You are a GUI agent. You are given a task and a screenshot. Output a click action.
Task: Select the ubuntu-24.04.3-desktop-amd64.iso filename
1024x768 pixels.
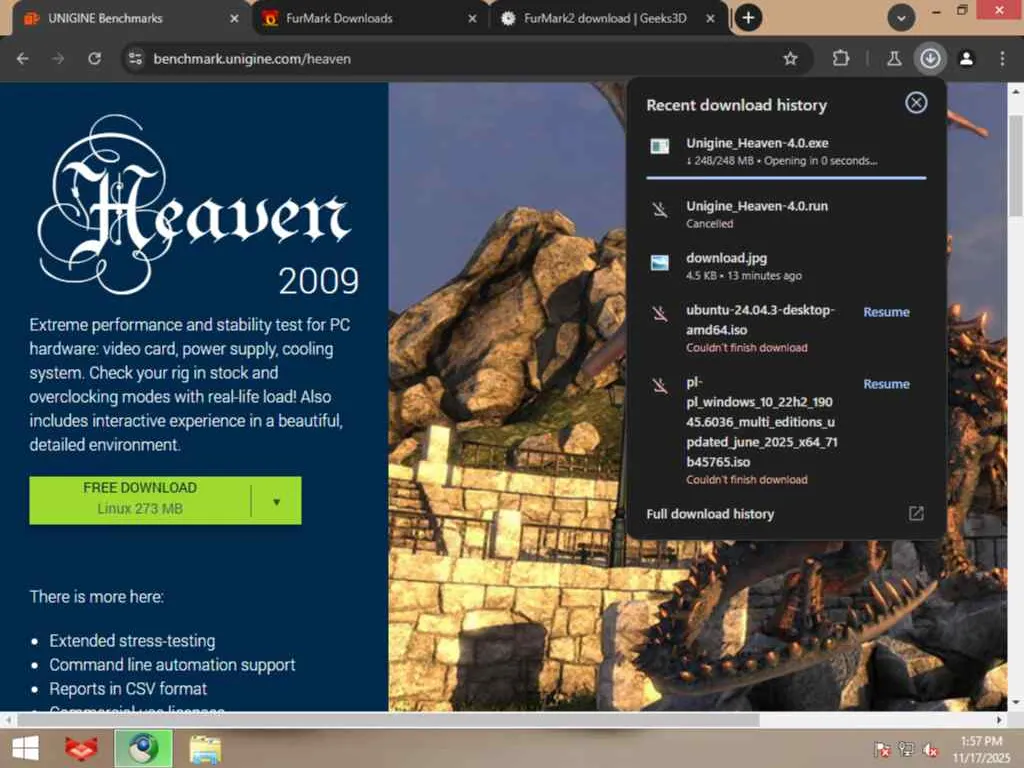tap(760, 320)
